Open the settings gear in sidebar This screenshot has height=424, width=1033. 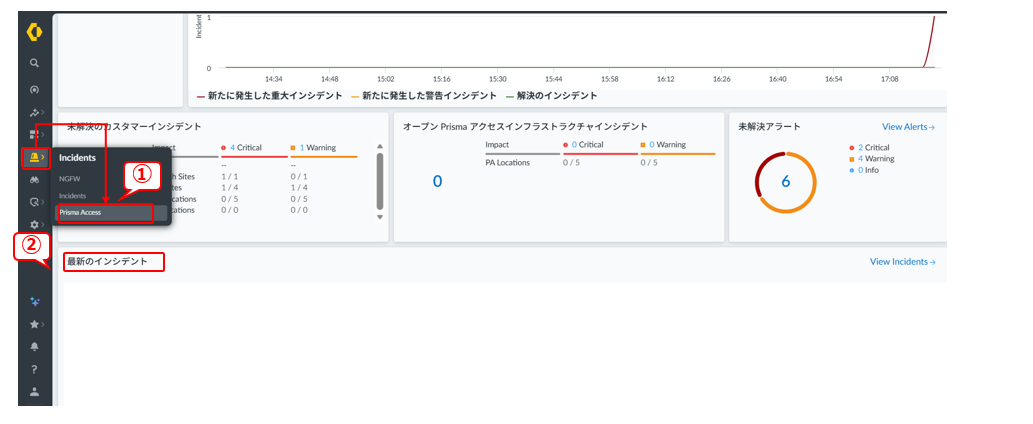coord(34,225)
